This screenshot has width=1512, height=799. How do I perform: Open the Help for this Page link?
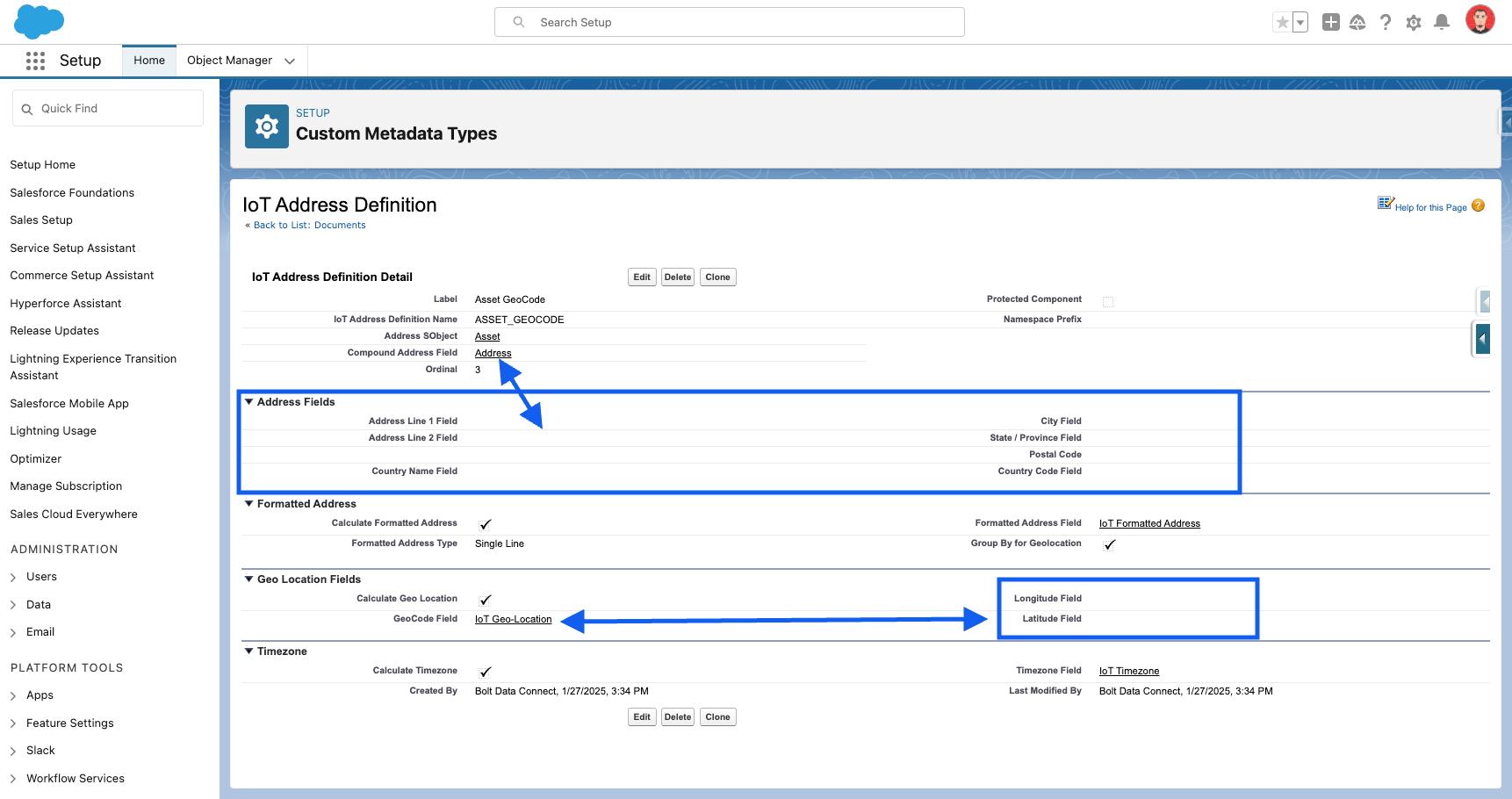1430,208
